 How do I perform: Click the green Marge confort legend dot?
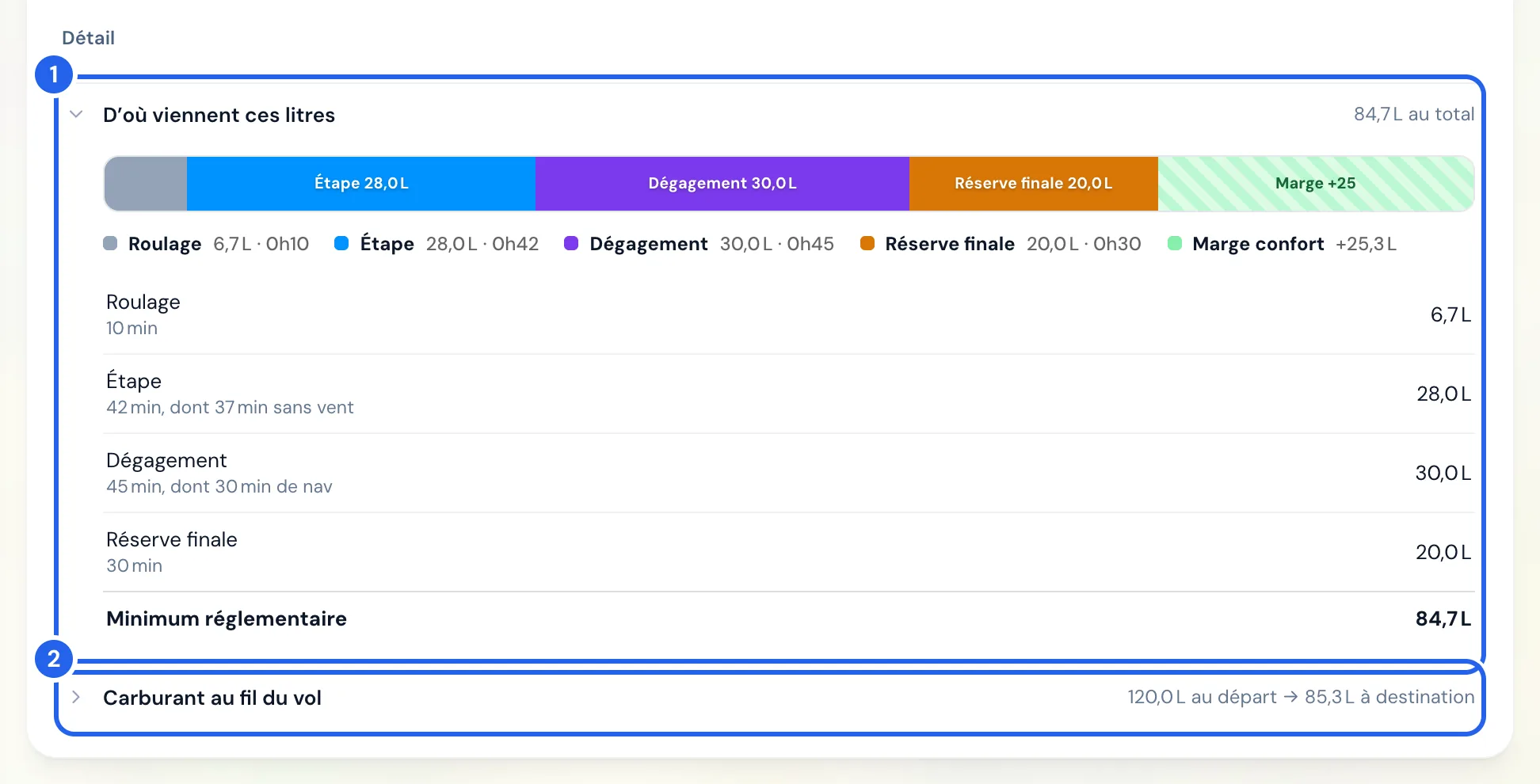1175,243
